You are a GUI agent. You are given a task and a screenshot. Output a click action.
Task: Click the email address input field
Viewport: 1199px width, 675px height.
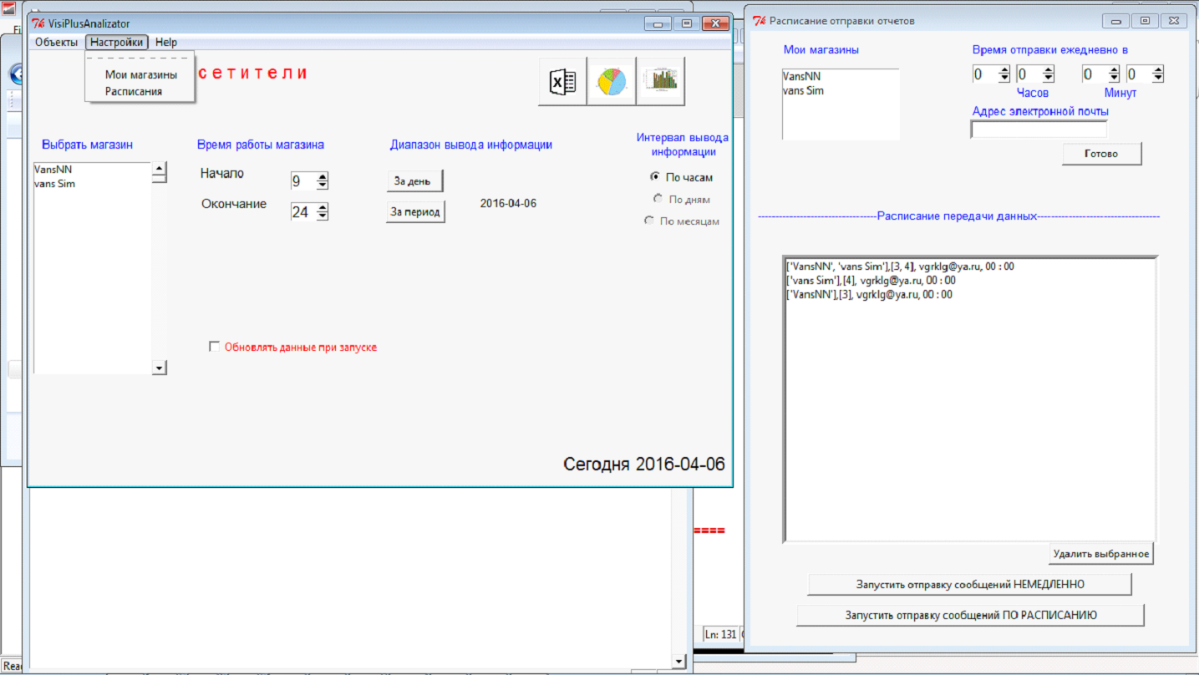click(1038, 129)
